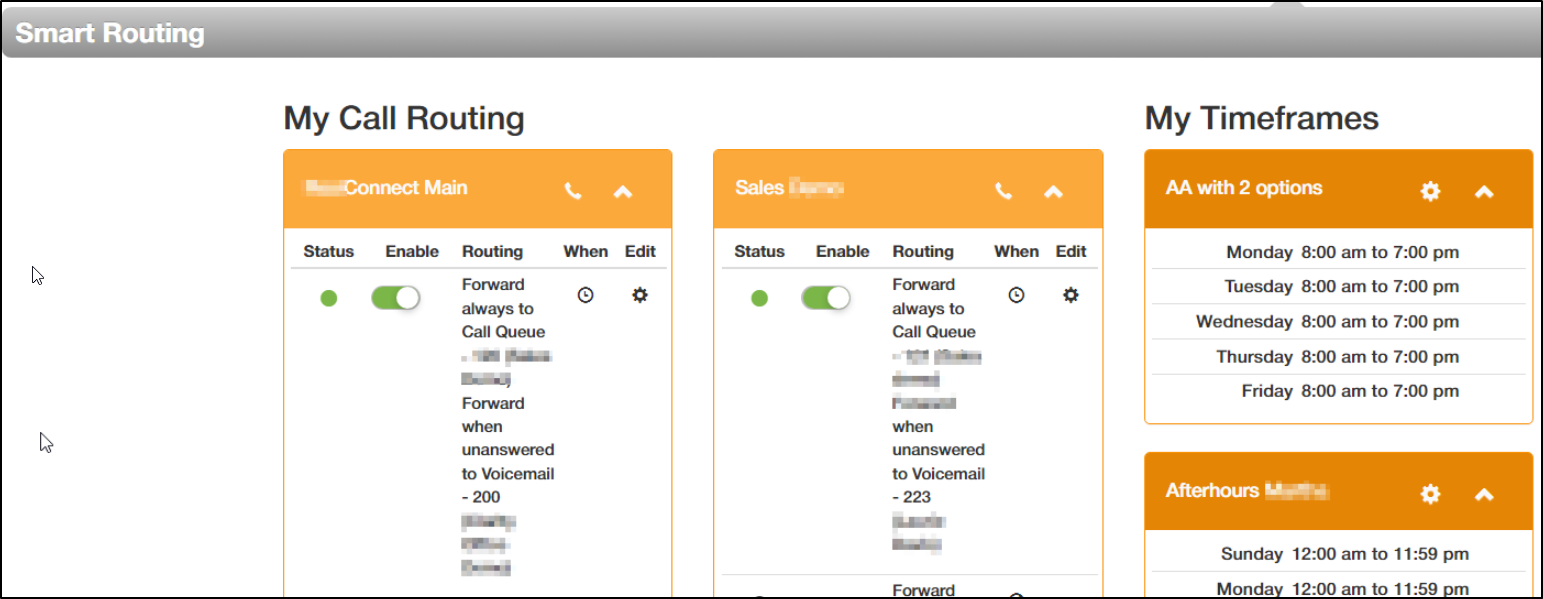
Task: Select the Monday 8:00 am to 7:00 pm row
Action: 1339,252
